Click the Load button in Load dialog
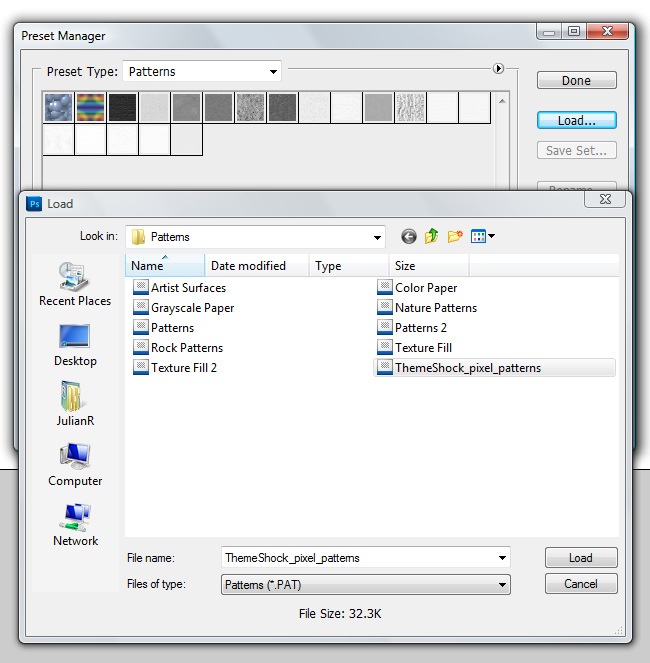The height and width of the screenshot is (663, 650). pyautogui.click(x=581, y=558)
